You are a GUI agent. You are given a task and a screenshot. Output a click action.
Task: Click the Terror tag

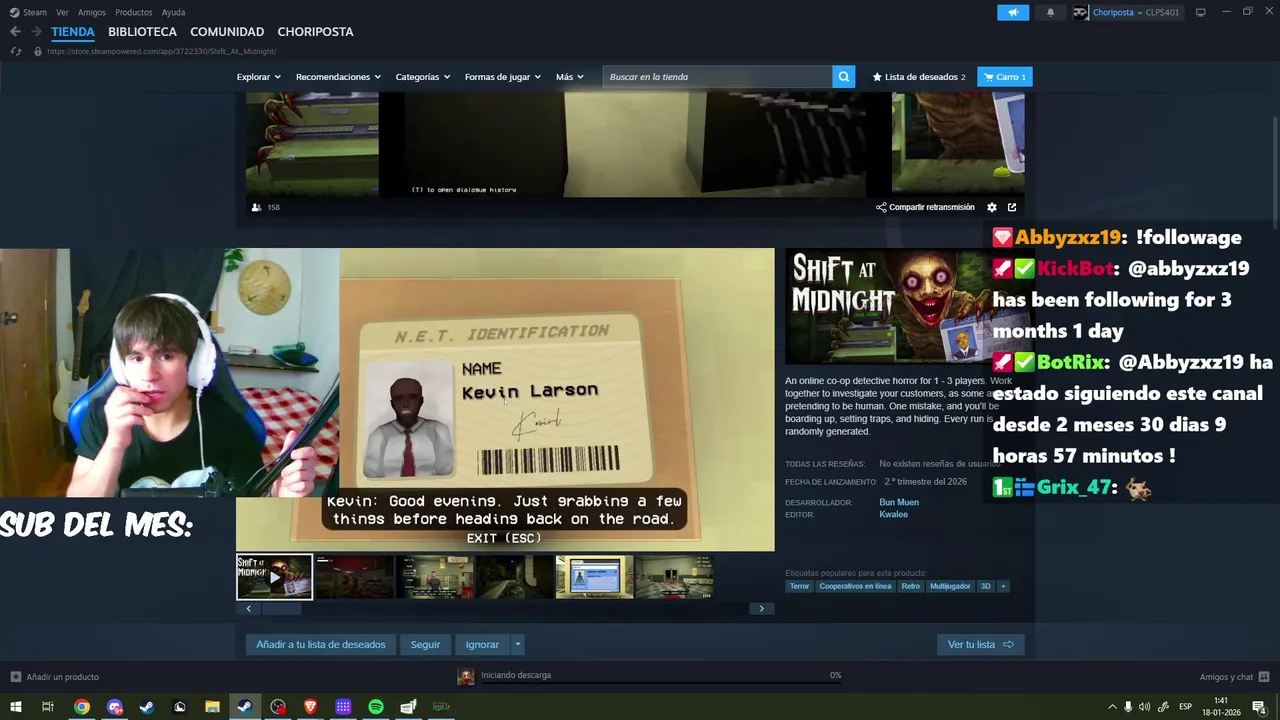[x=799, y=586]
